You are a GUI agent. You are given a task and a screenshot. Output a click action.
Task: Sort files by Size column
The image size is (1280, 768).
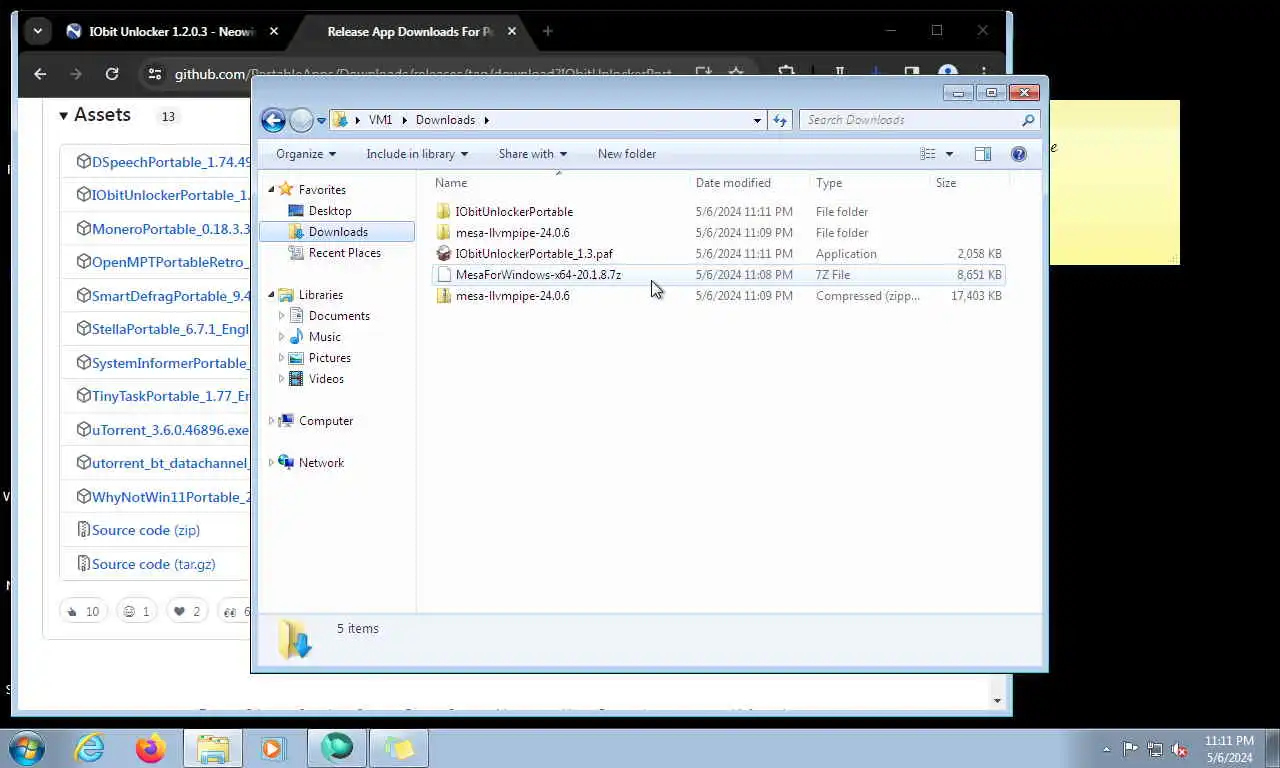pyautogui.click(x=946, y=183)
